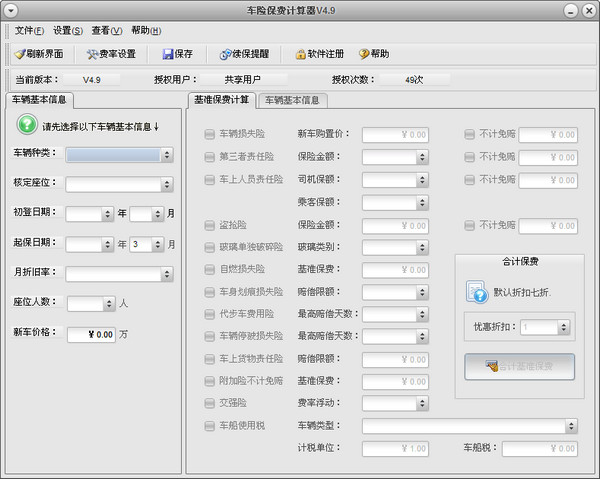Click the 刷新界面 broom icon
The image size is (600, 479).
pos(20,54)
